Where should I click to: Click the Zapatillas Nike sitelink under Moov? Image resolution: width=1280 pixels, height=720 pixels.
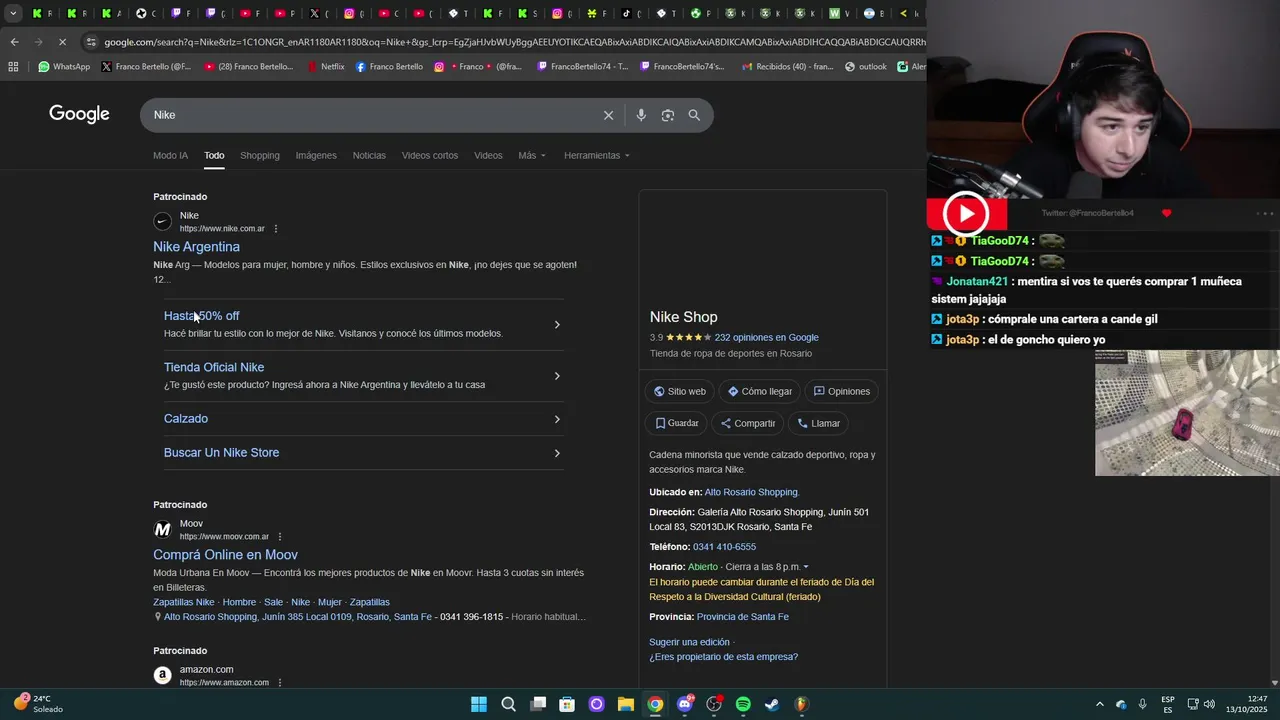coord(184,603)
